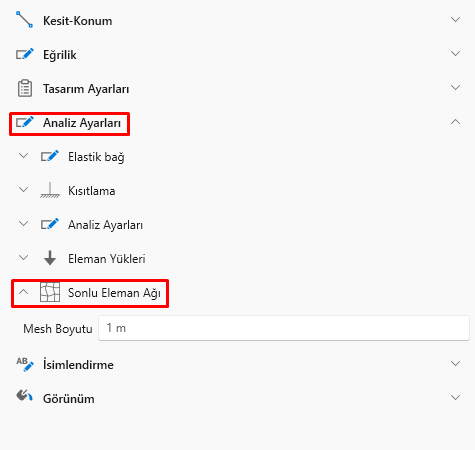Click the Tasarım Ayarları clipboard icon
The height and width of the screenshot is (450, 475).
coord(25,88)
